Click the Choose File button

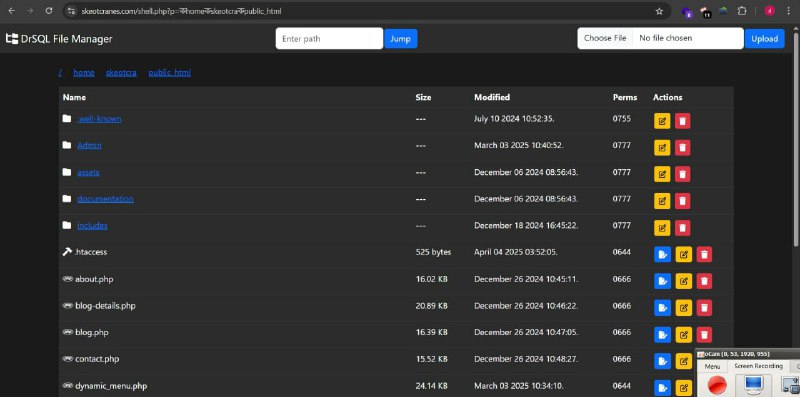coord(605,38)
